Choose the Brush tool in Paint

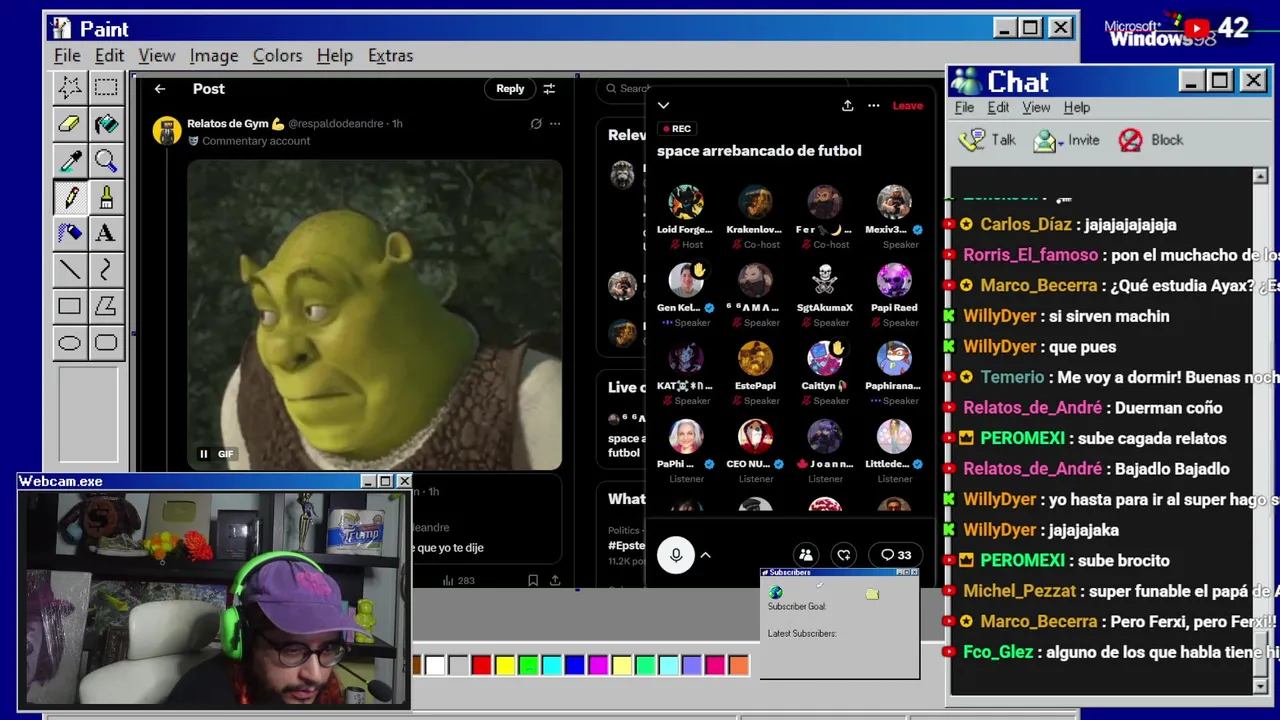click(105, 197)
